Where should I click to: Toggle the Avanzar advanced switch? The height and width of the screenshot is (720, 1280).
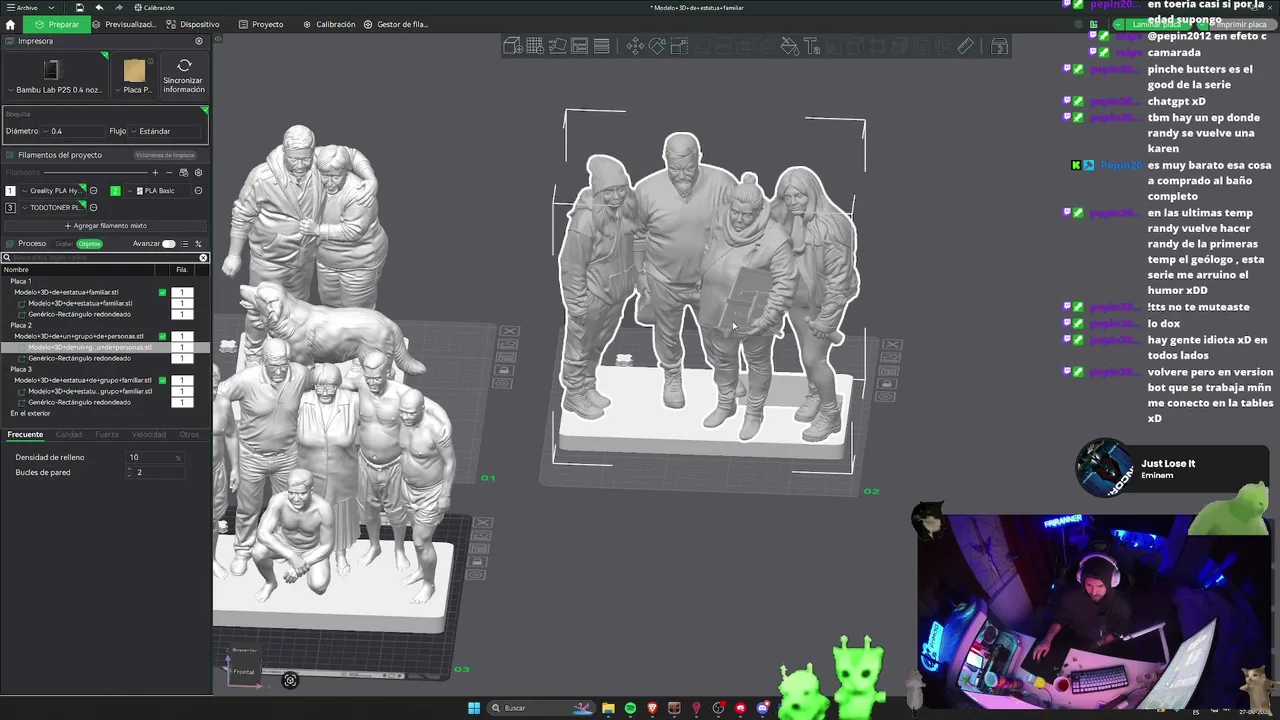(x=169, y=244)
